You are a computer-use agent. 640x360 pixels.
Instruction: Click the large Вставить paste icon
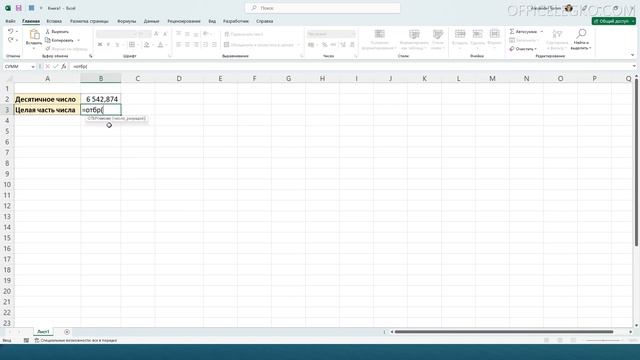[x=34, y=34]
